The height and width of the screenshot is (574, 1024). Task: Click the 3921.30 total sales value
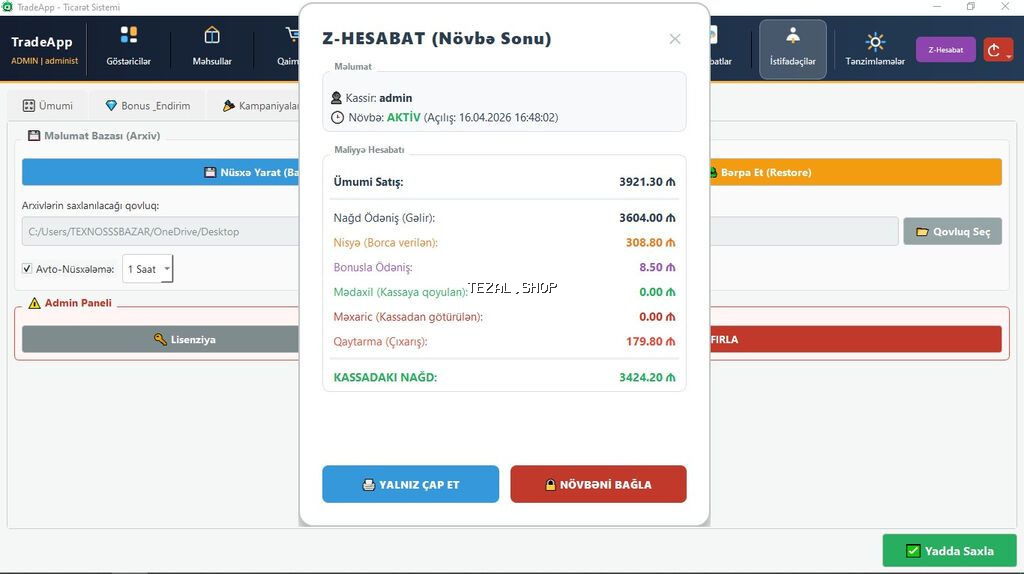pyautogui.click(x=647, y=182)
